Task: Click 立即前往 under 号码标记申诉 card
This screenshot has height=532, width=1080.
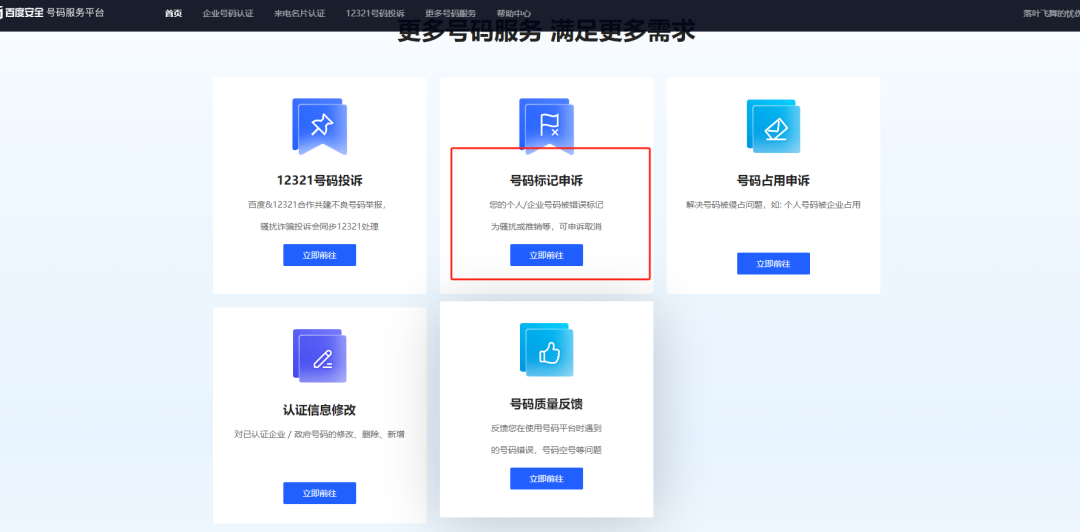Action: [x=547, y=255]
